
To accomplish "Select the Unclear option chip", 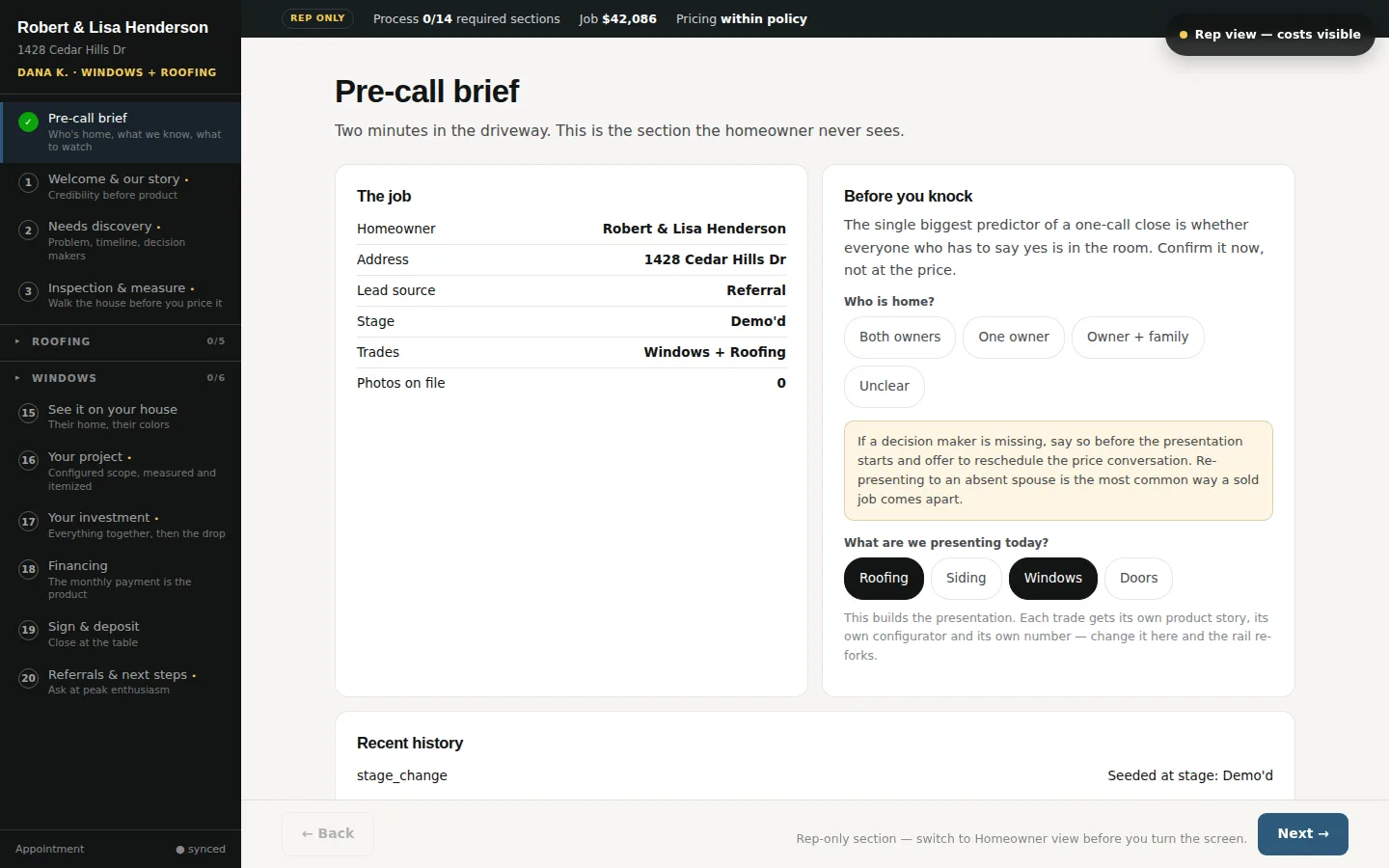I will point(885,387).
